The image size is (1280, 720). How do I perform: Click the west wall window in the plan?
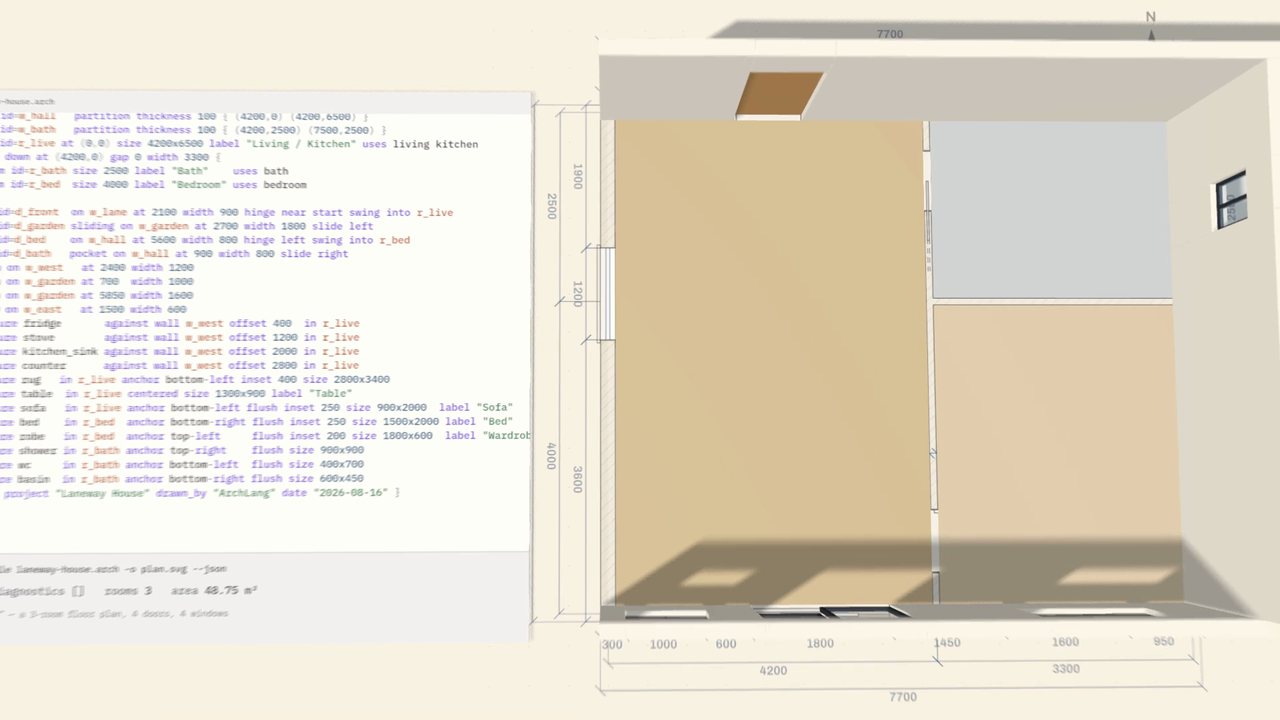point(606,293)
